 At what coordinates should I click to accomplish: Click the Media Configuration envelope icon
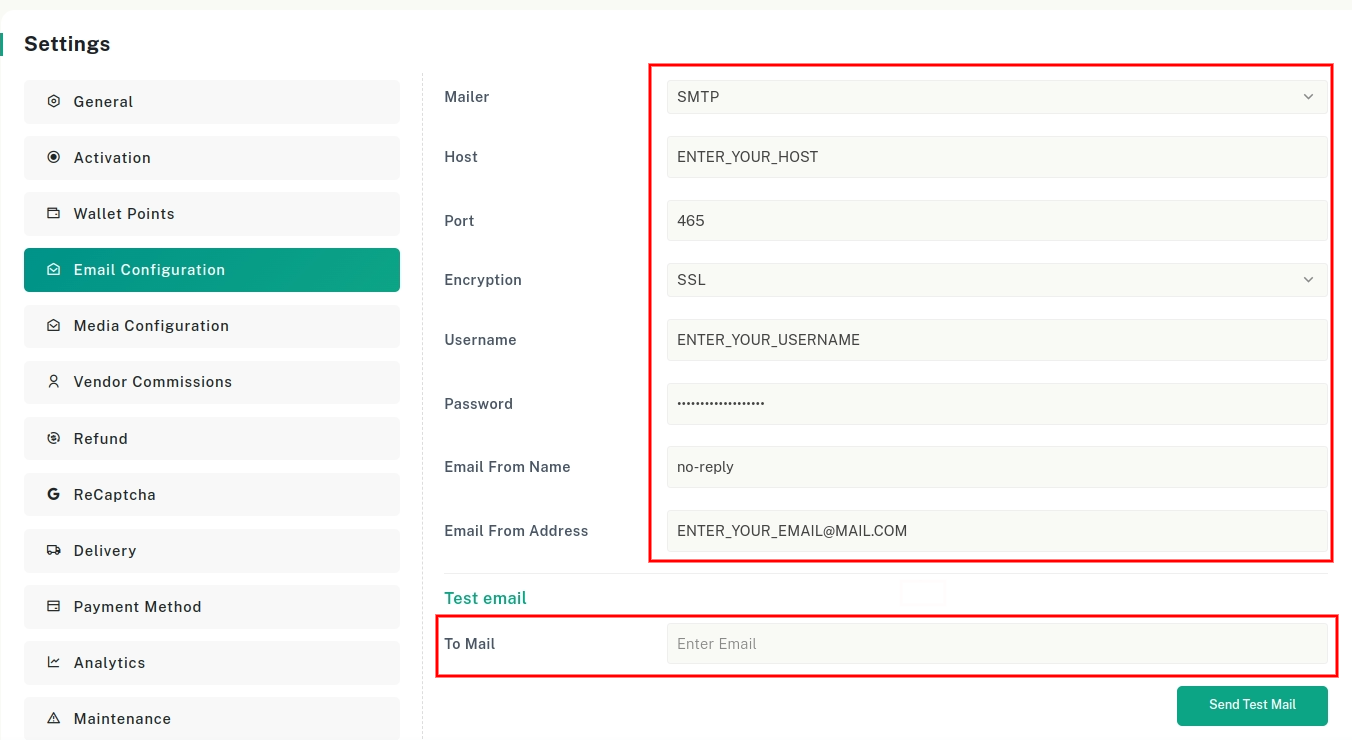pos(54,326)
